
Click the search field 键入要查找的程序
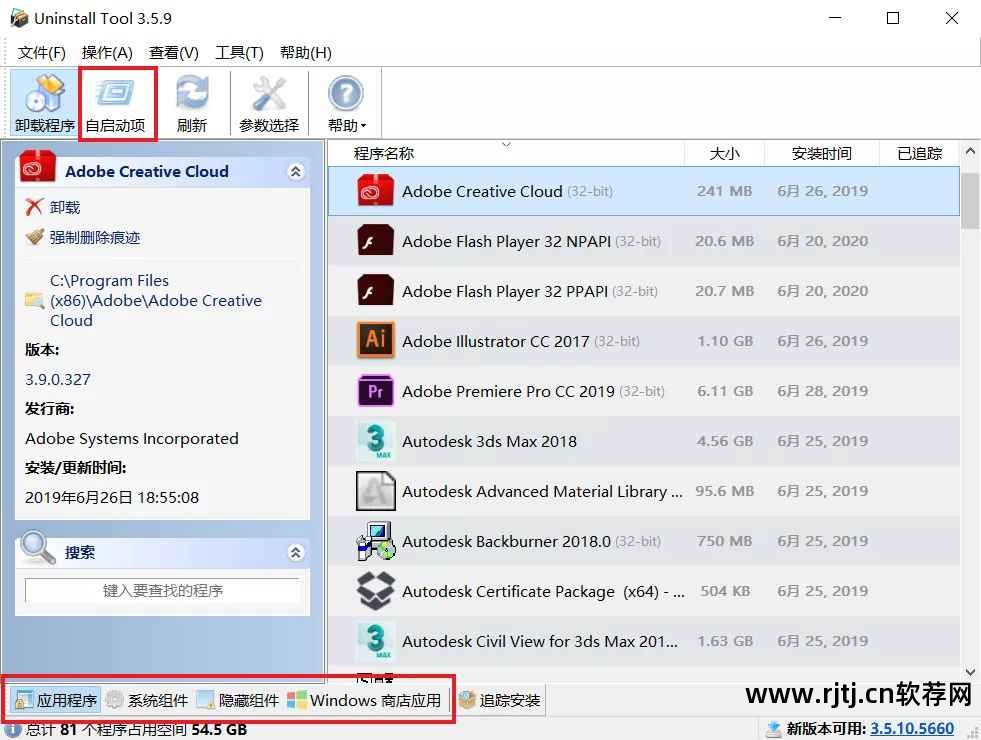pyautogui.click(x=163, y=590)
